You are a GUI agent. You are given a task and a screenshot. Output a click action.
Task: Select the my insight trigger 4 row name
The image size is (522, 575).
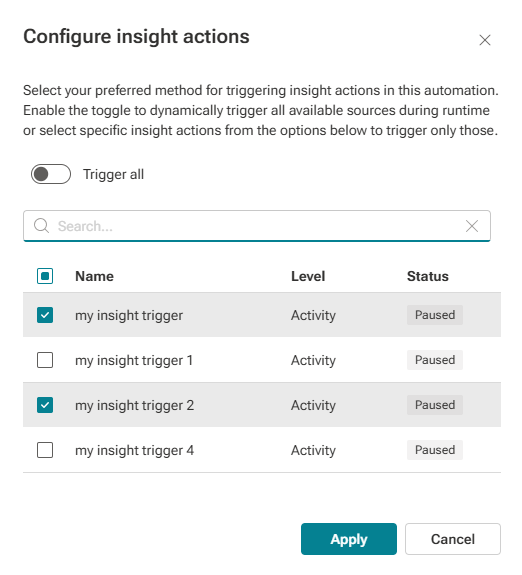(x=135, y=450)
